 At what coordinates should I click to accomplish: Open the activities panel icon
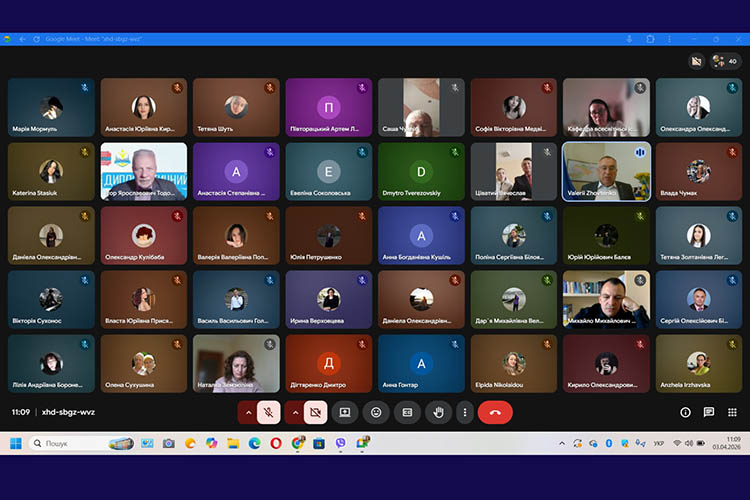731,411
